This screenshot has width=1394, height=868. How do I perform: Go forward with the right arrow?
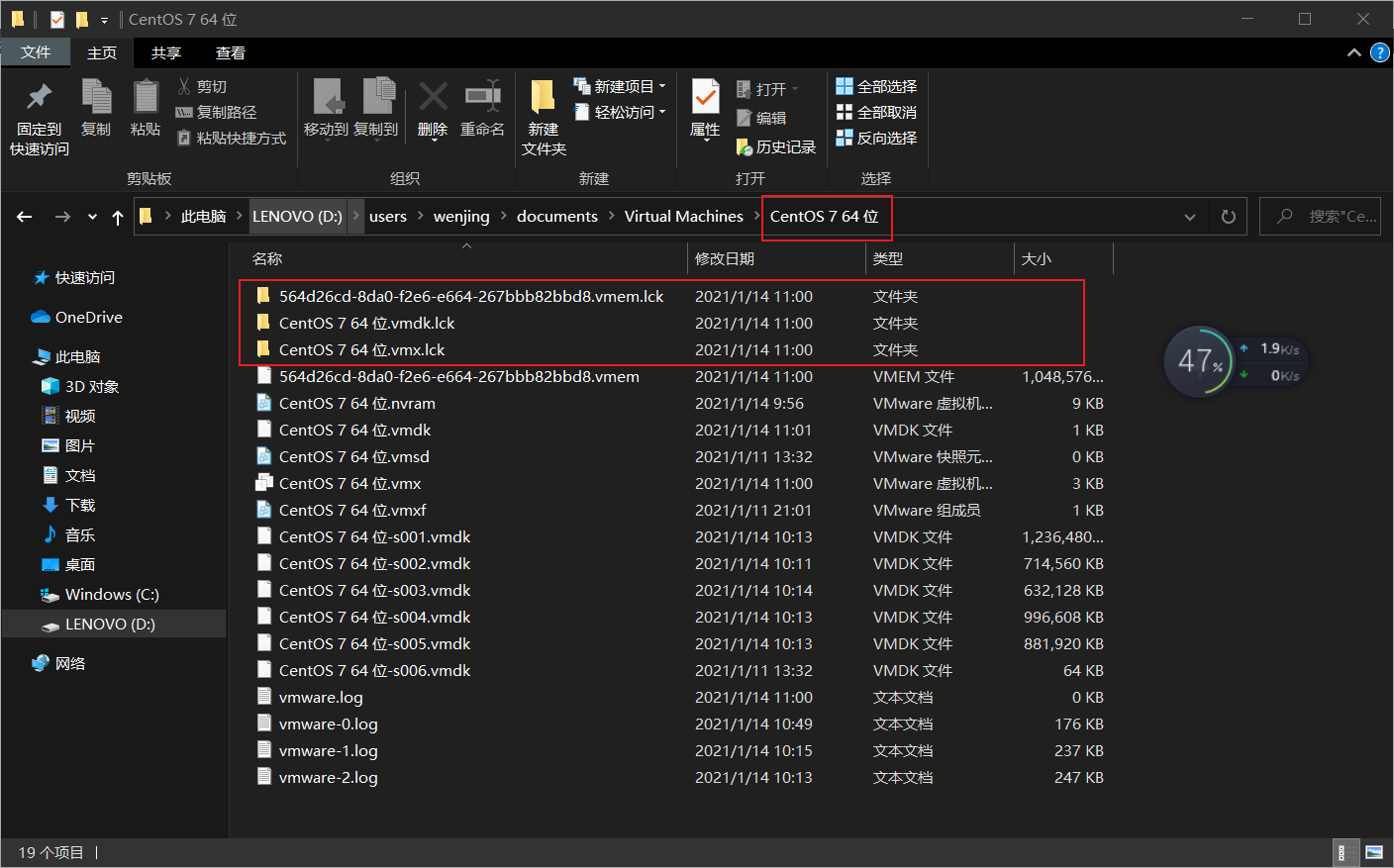(x=62, y=217)
